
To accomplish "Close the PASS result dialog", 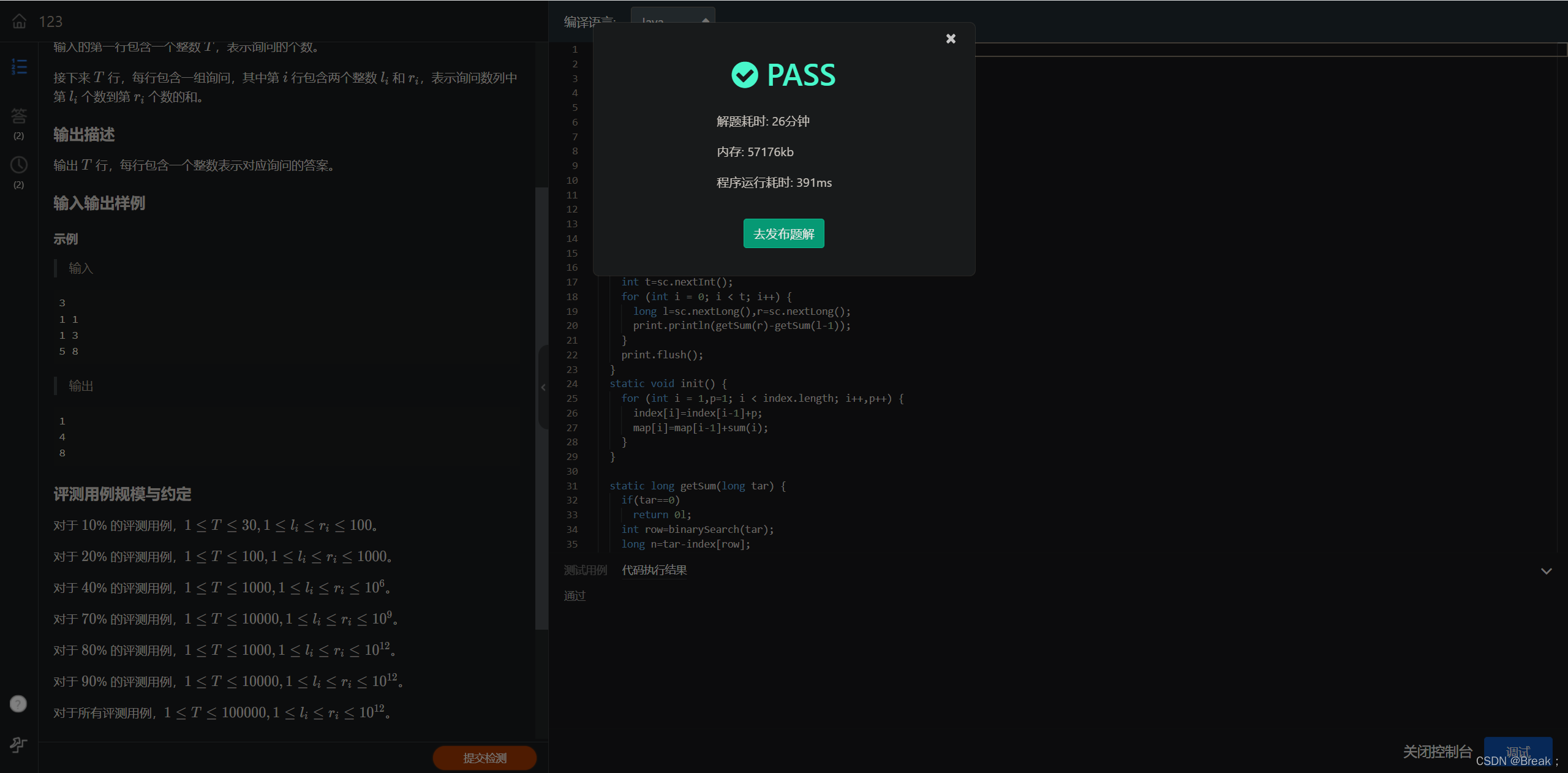I will (x=951, y=39).
